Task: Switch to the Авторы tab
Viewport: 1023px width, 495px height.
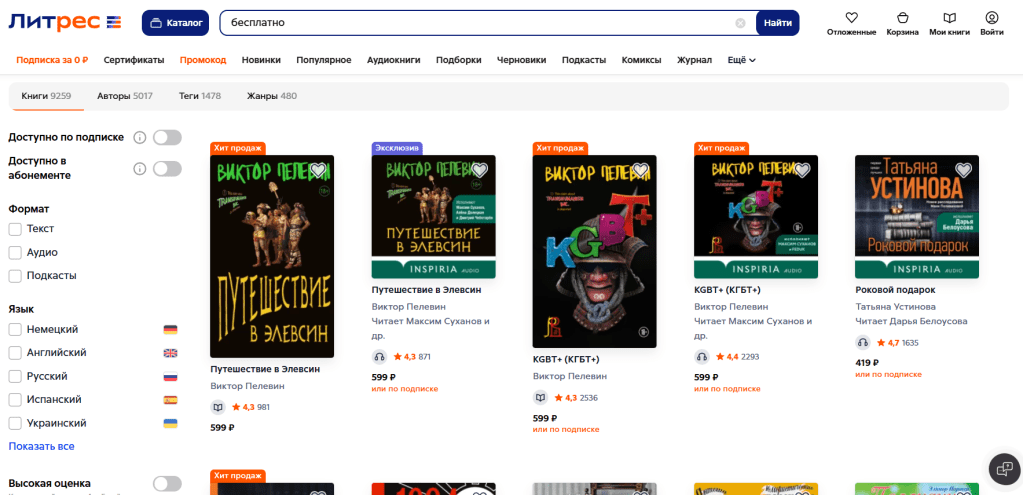Action: coord(124,96)
